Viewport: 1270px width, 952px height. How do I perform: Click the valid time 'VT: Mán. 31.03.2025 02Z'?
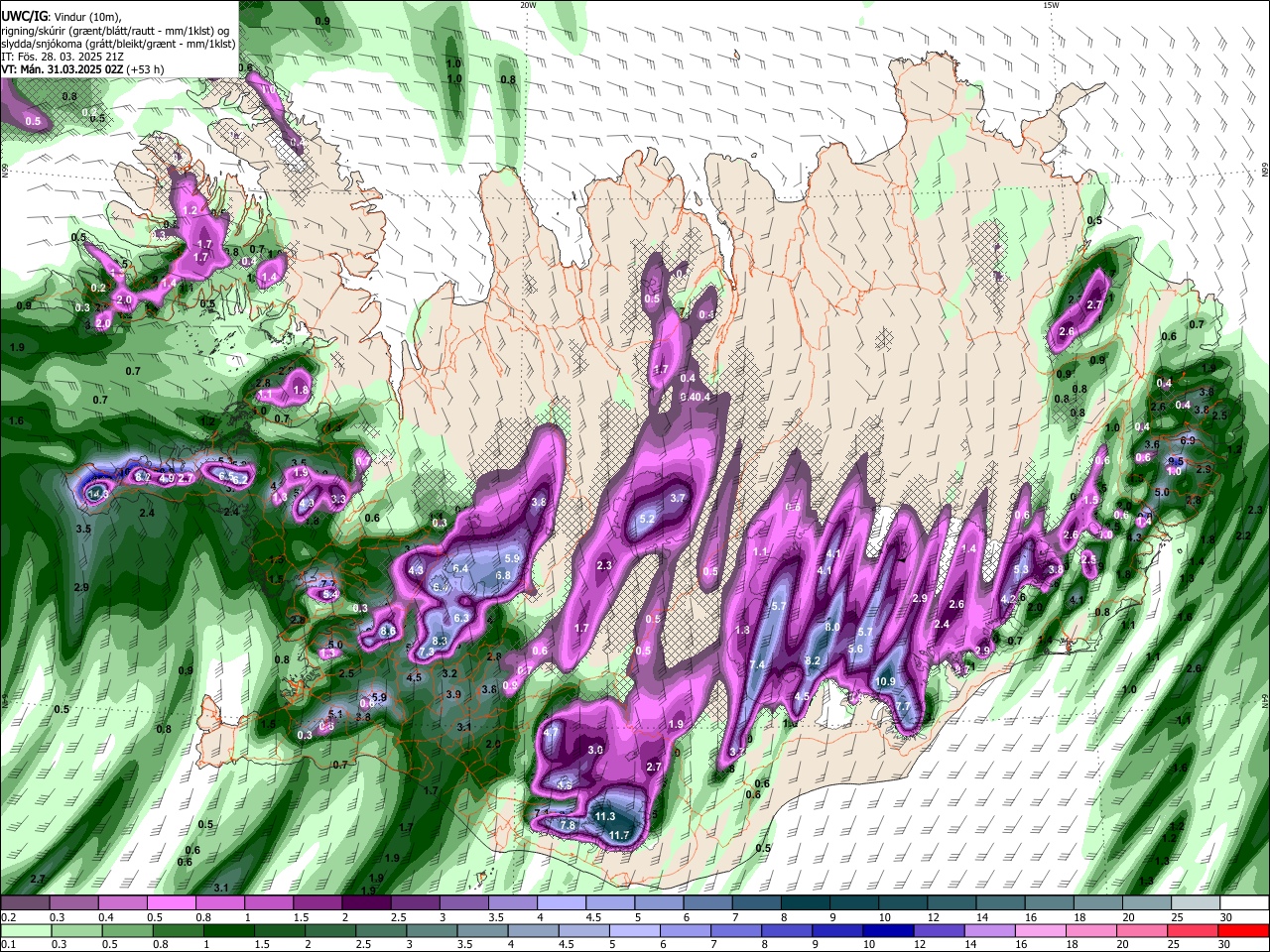[63, 69]
